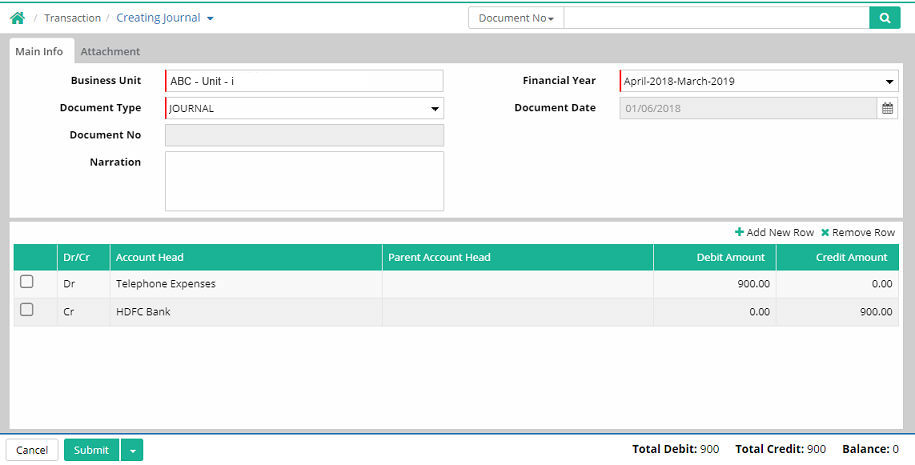Open the Document Type dropdown
The width and height of the screenshot is (915, 465).
tap(435, 109)
